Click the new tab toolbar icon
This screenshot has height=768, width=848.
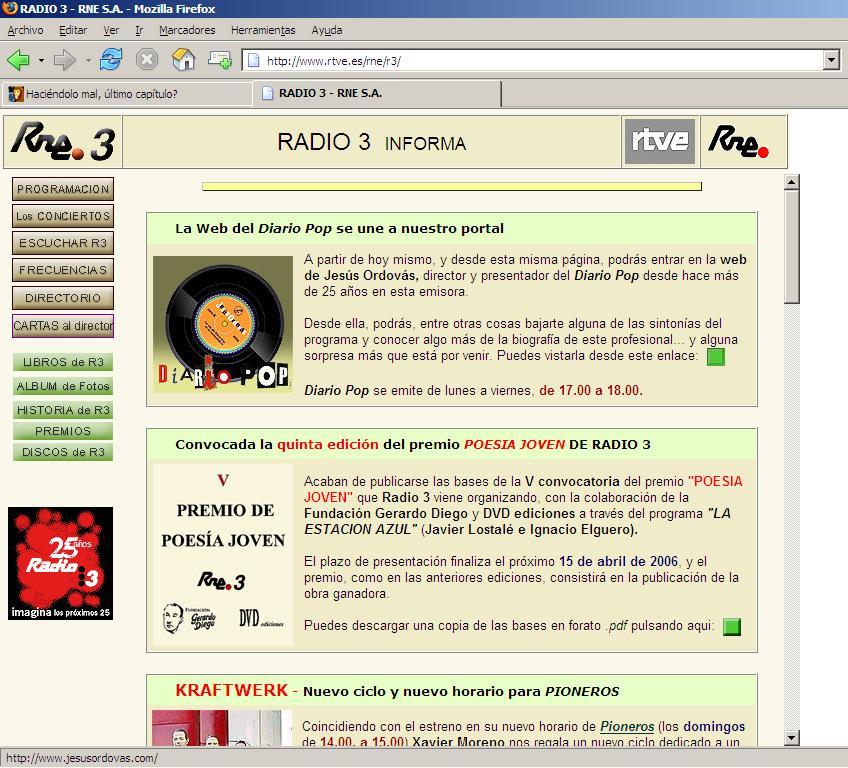tap(220, 60)
